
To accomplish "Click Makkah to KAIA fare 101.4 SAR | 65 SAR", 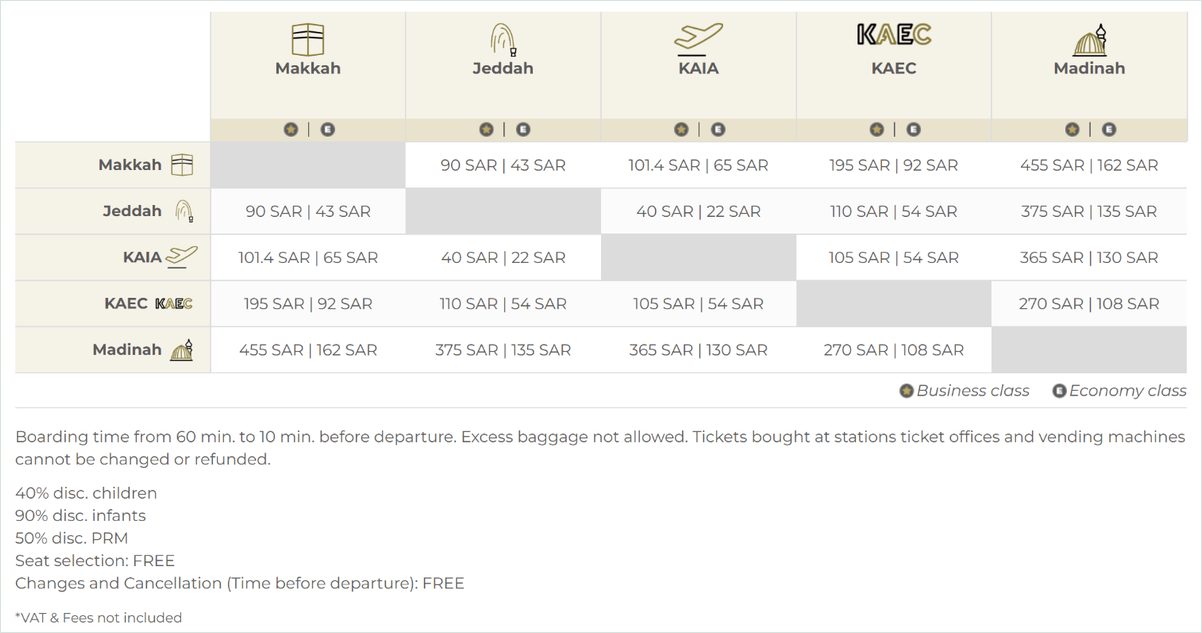I will click(x=699, y=165).
